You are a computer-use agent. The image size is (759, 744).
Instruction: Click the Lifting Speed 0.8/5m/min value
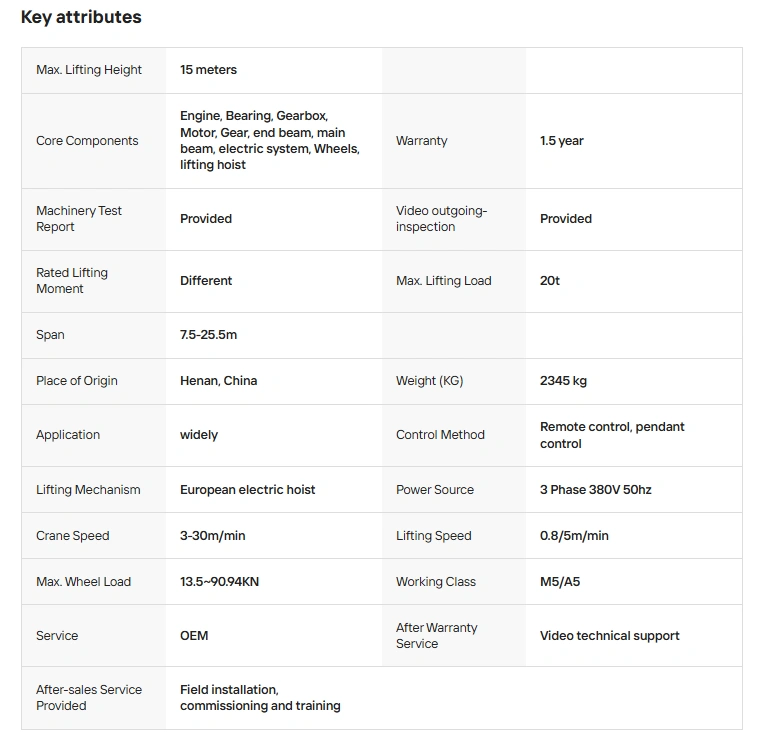tap(574, 536)
